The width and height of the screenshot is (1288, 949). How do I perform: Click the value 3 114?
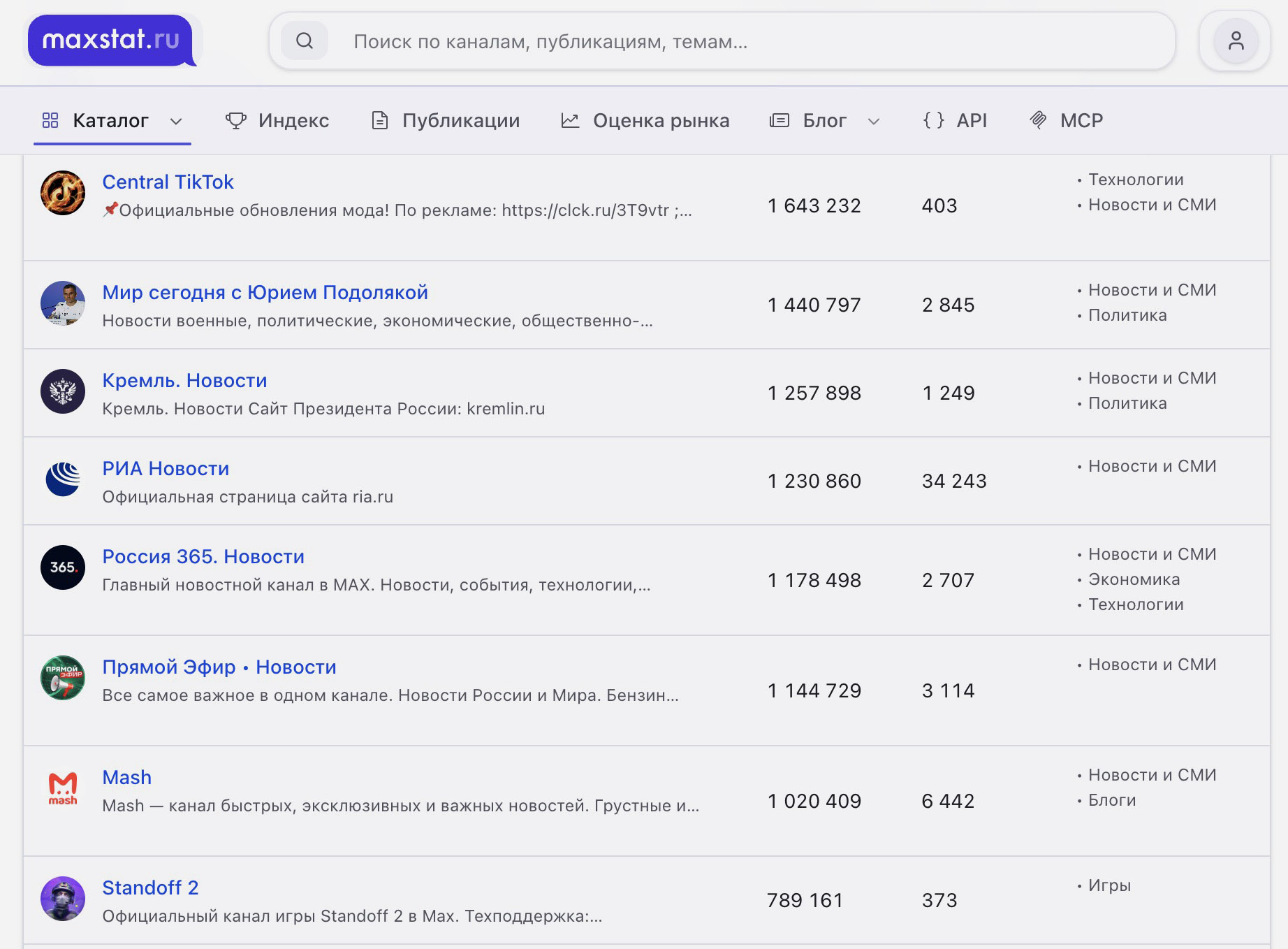(948, 690)
